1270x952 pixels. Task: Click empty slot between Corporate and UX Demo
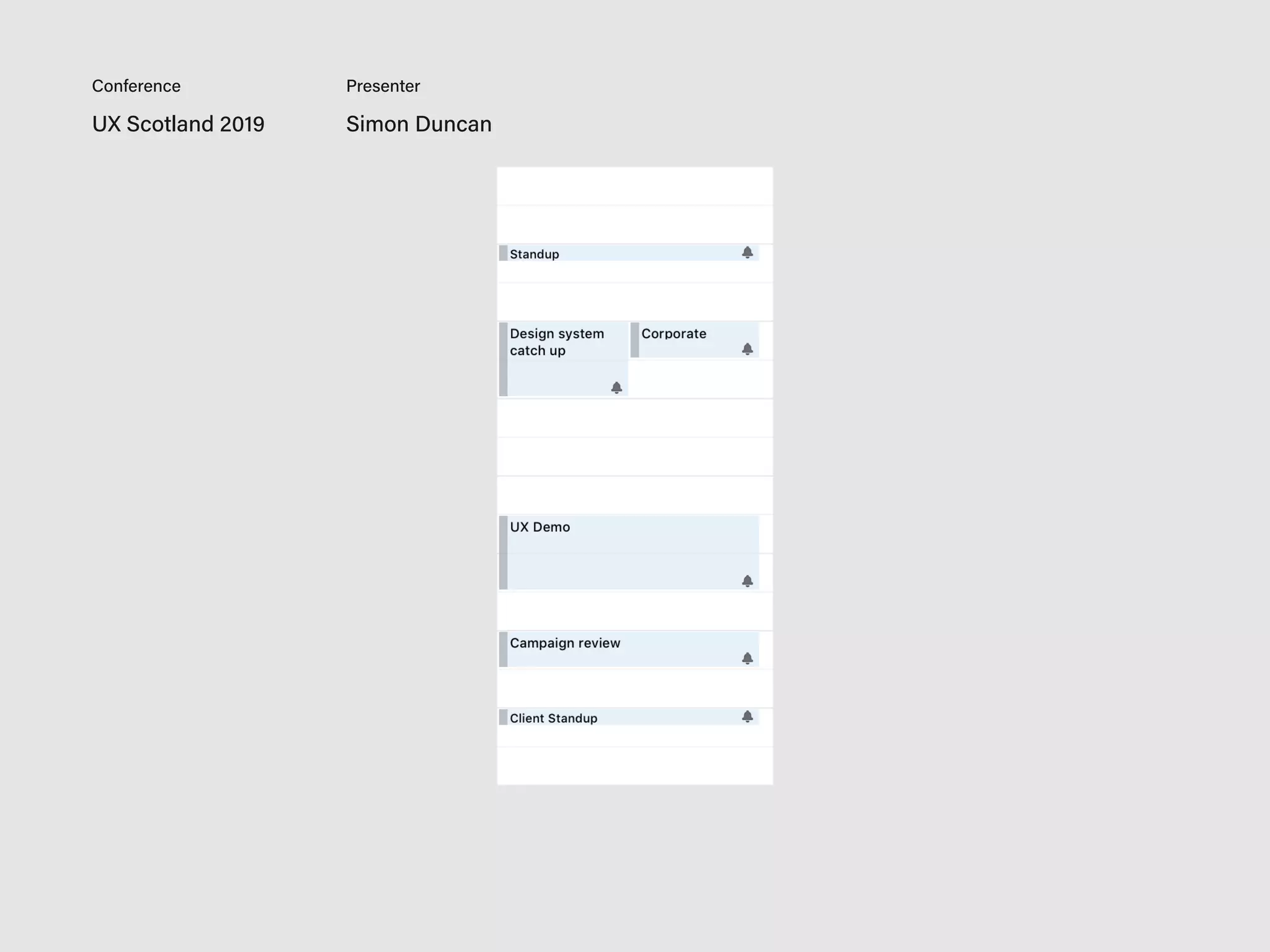(x=635, y=457)
